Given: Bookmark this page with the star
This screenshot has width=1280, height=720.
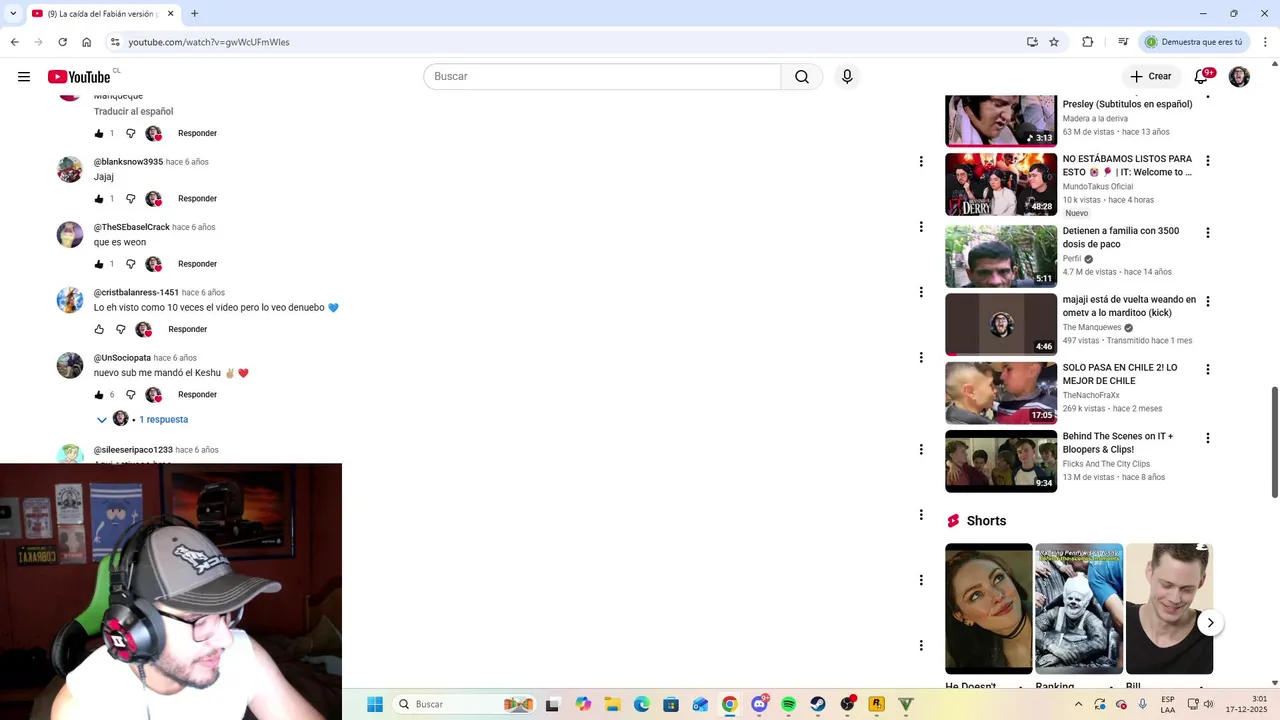Looking at the screenshot, I should [x=1054, y=42].
